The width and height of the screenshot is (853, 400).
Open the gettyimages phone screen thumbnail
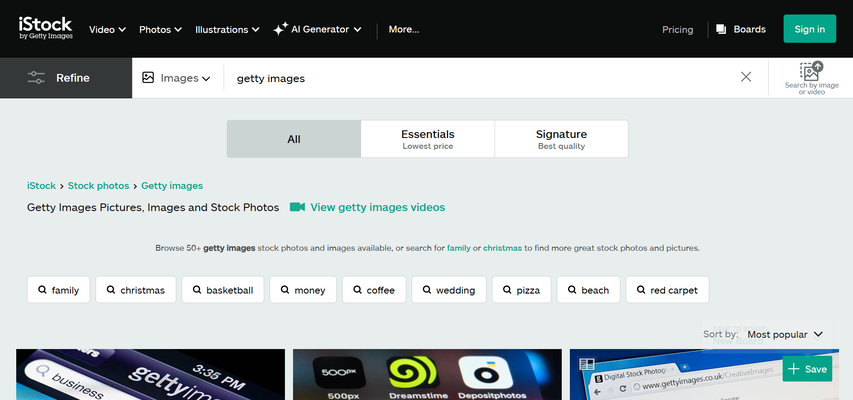[150, 374]
